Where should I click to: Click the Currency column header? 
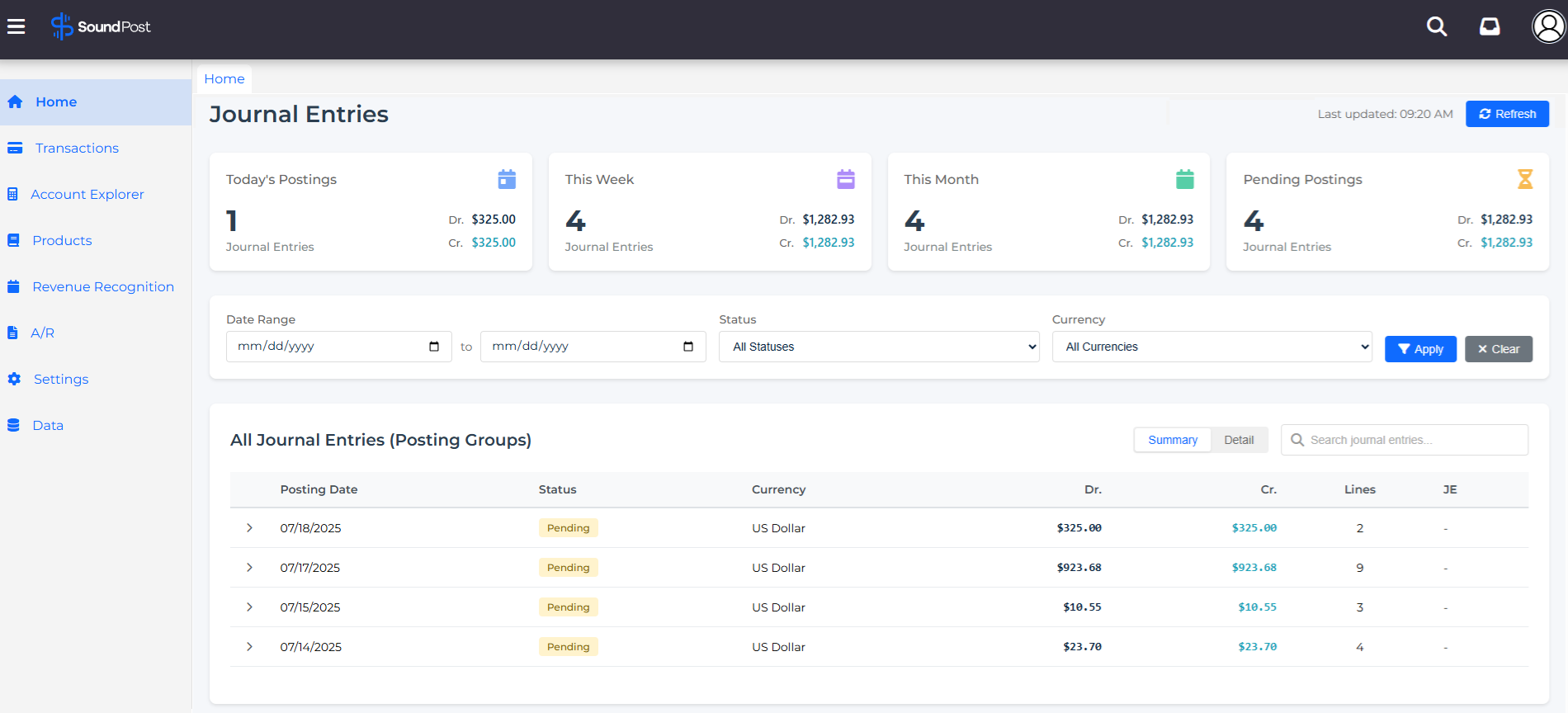778,489
